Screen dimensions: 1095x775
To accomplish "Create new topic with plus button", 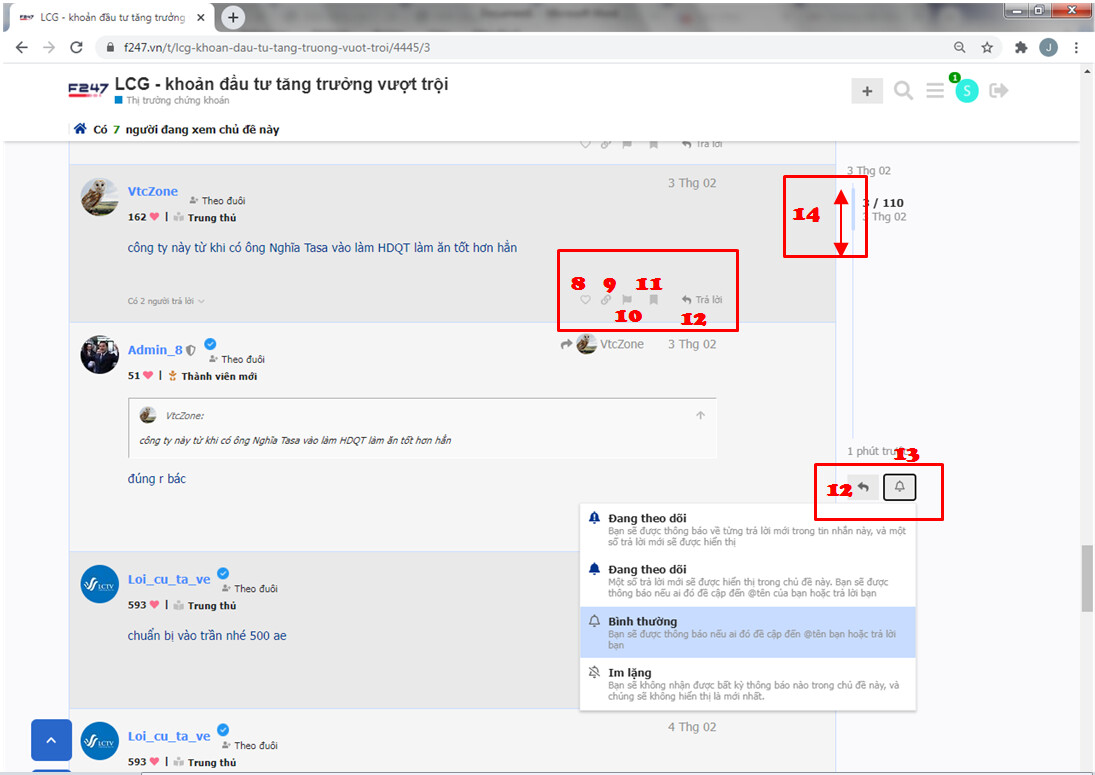I will pyautogui.click(x=867, y=91).
